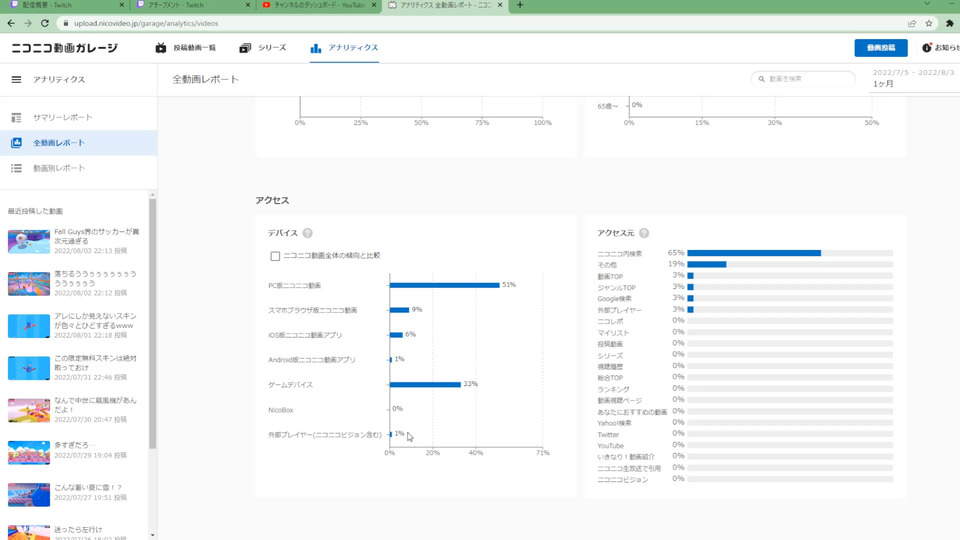Click the シリーズ stack icon
The width and height of the screenshot is (960, 540).
[245, 48]
